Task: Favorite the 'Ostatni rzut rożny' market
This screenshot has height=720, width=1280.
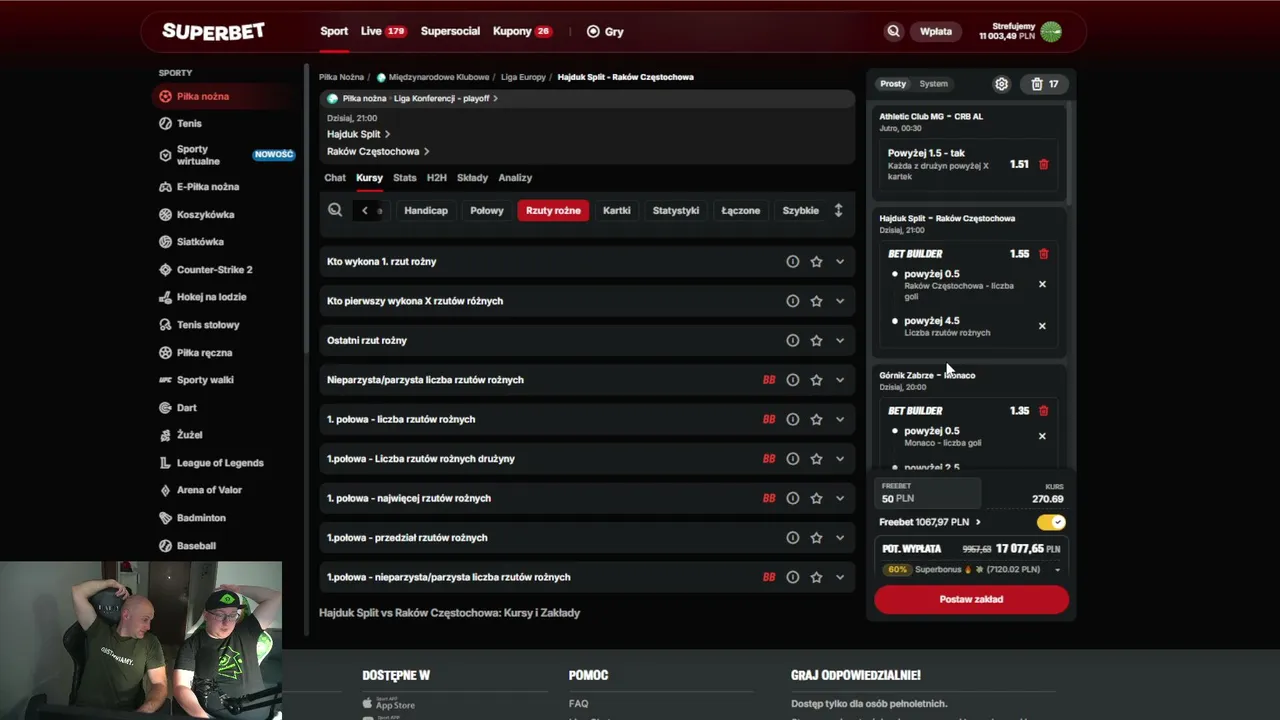Action: [x=816, y=341]
